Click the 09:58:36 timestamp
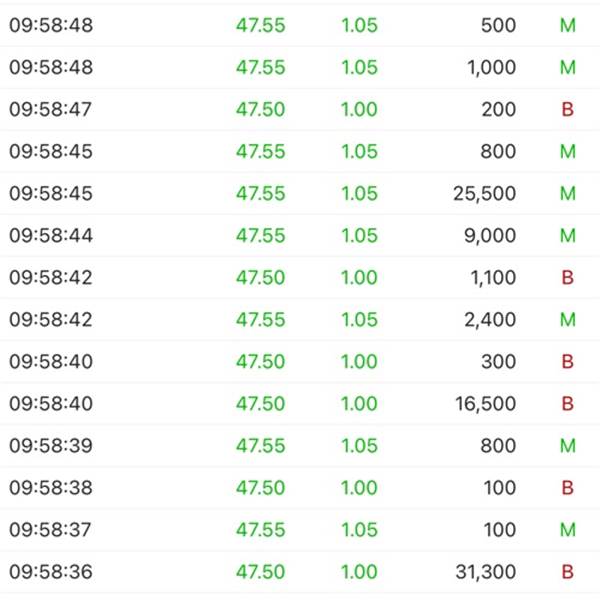The height and width of the screenshot is (600, 600). [x=51, y=572]
